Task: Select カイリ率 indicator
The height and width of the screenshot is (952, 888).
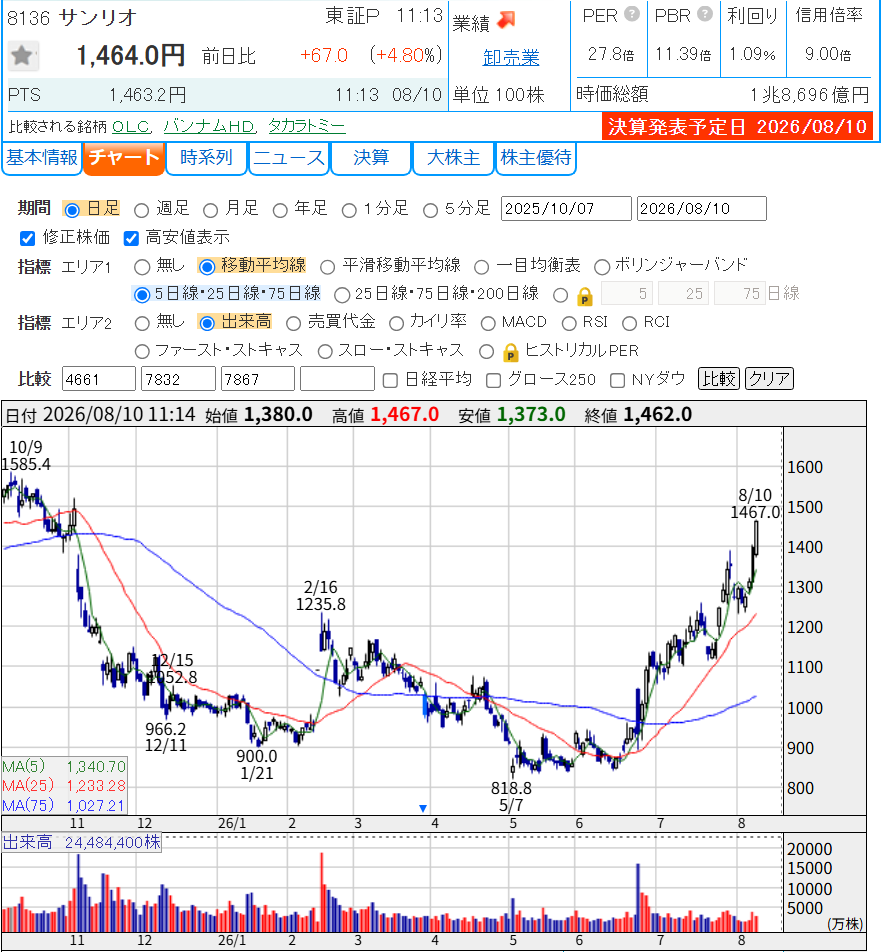Action: point(396,323)
